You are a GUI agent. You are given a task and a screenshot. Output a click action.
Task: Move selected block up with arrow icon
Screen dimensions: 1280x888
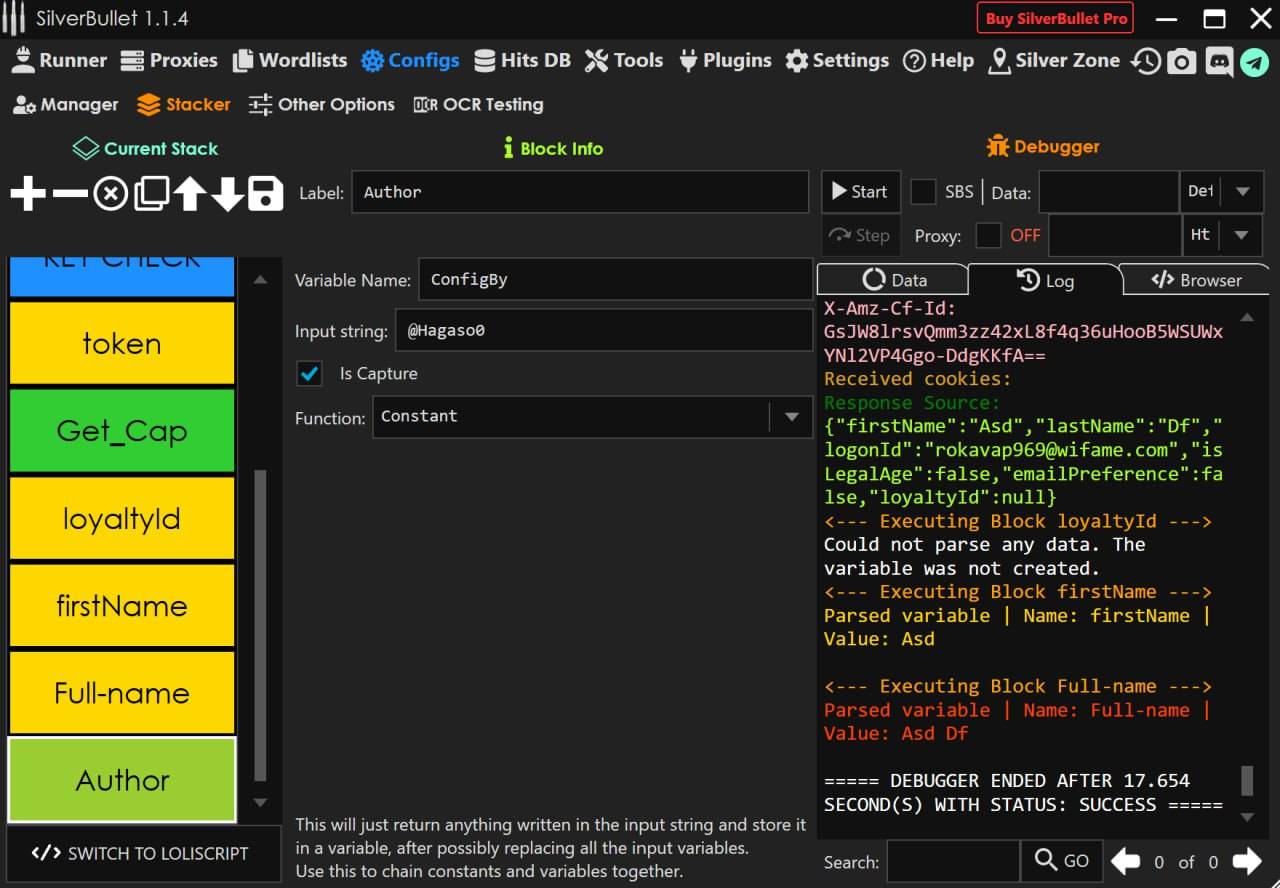[190, 193]
